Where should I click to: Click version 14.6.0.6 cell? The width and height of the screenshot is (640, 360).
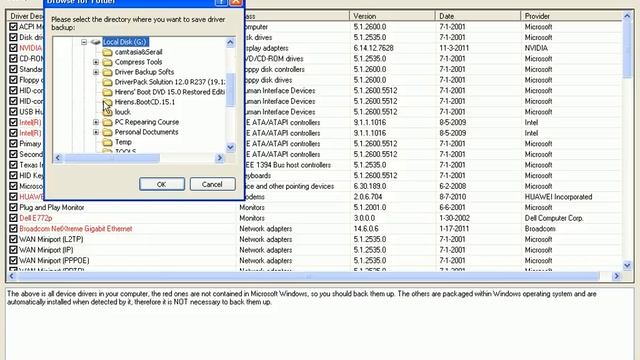tap(366, 229)
